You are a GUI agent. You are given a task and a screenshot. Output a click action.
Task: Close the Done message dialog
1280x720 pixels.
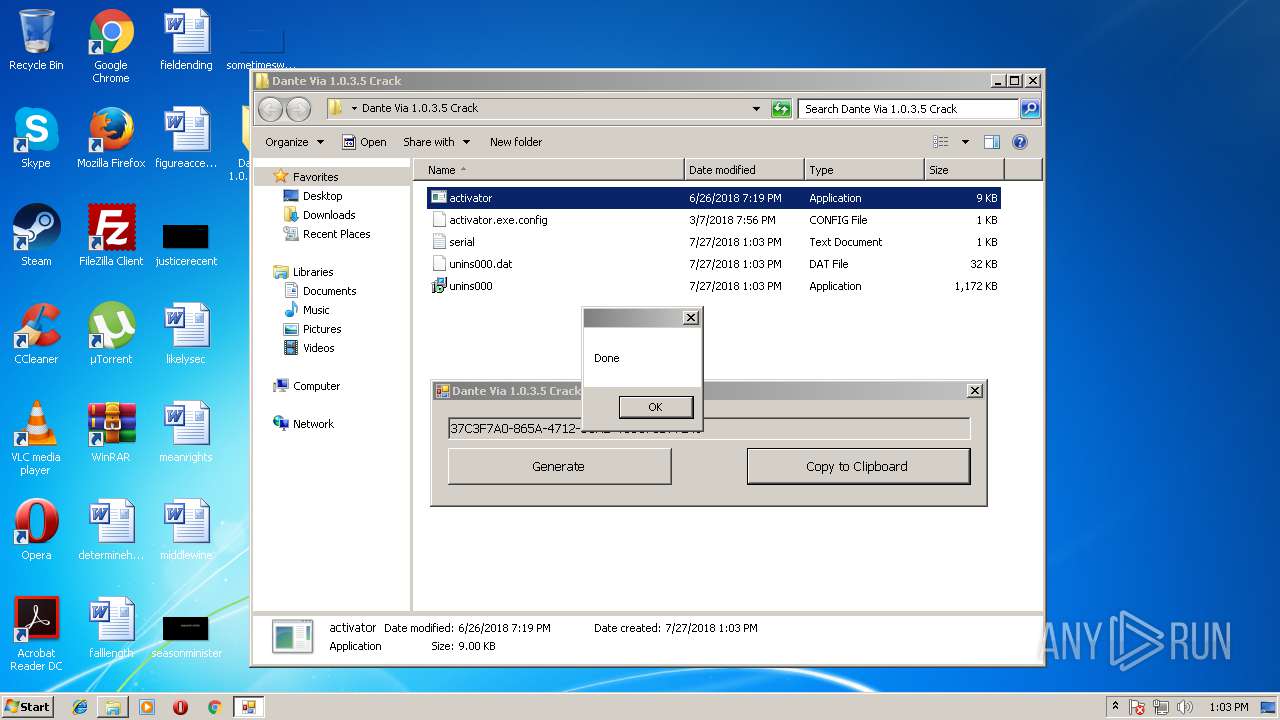pos(690,318)
